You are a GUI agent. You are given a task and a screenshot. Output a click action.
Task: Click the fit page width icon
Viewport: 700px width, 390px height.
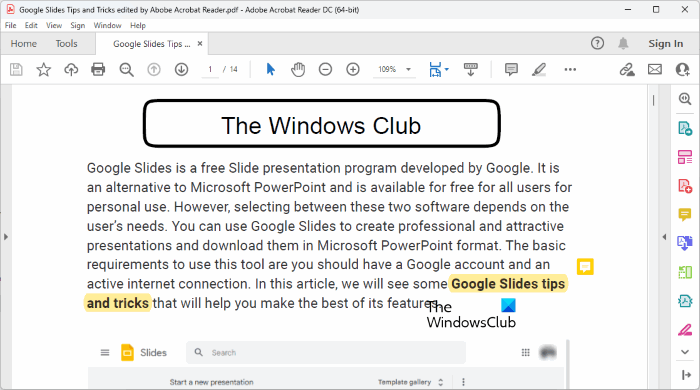(x=435, y=69)
